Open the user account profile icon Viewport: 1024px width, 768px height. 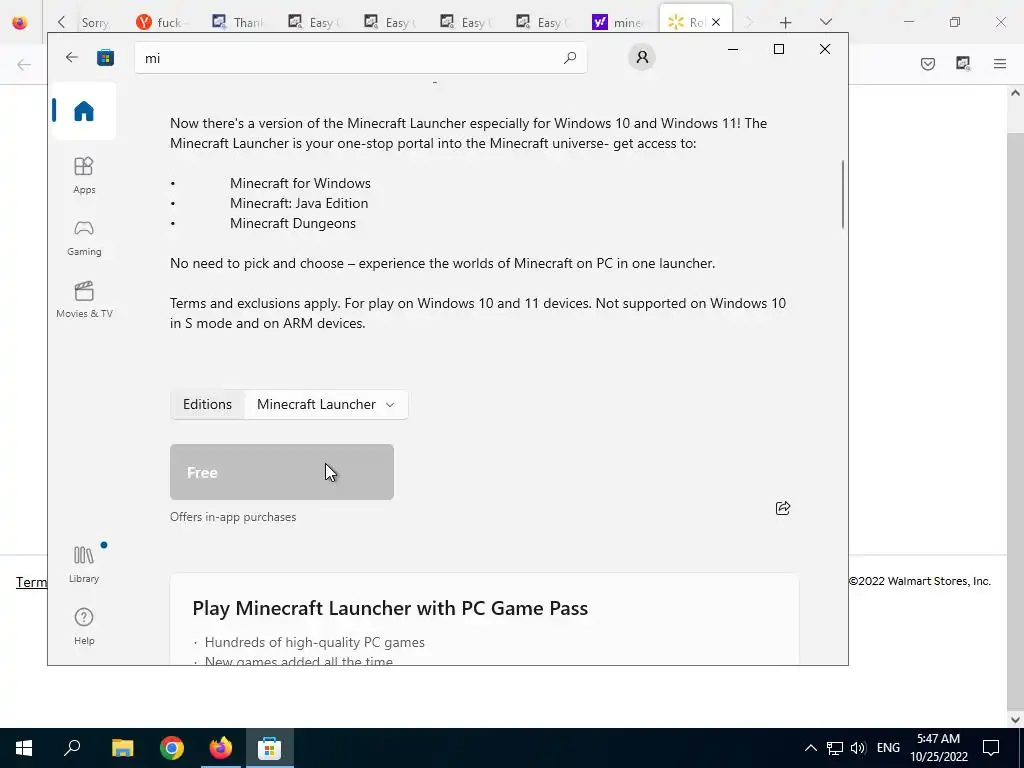point(642,57)
